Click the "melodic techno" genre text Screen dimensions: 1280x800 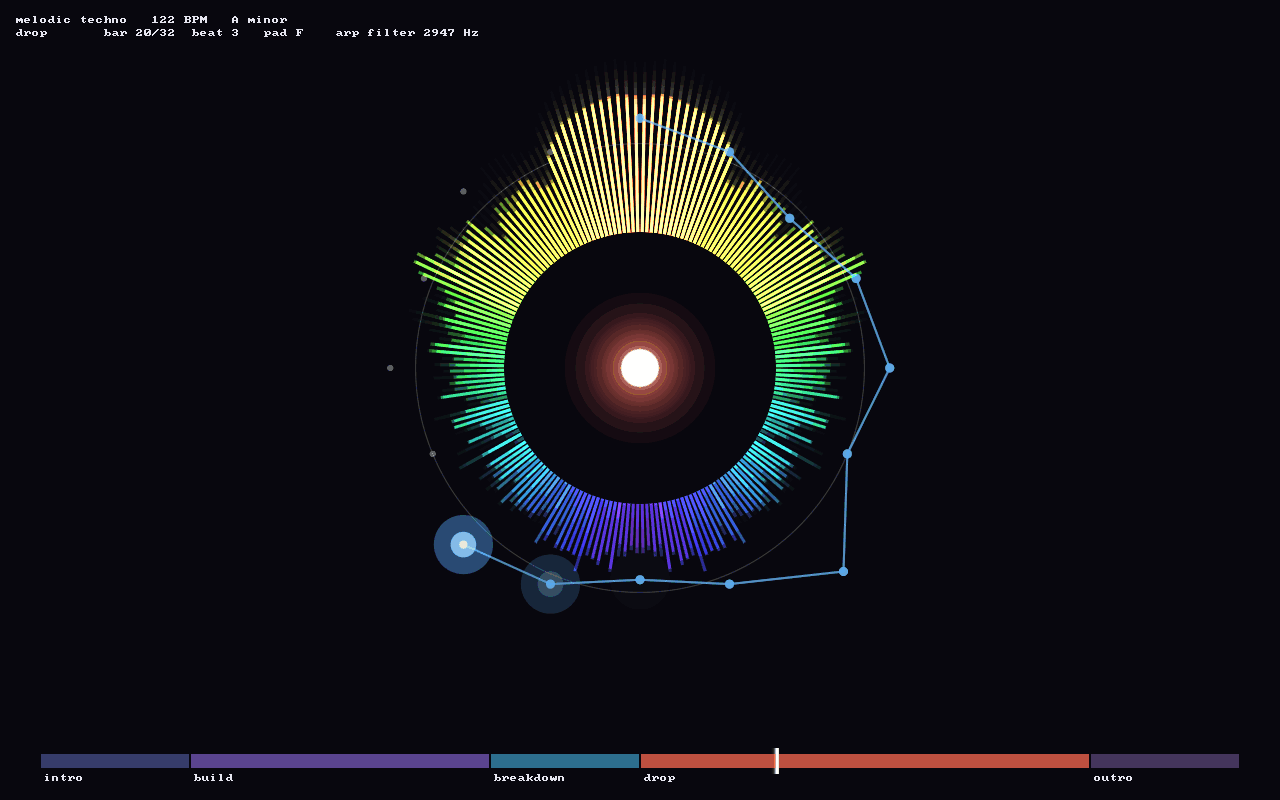(x=71, y=20)
